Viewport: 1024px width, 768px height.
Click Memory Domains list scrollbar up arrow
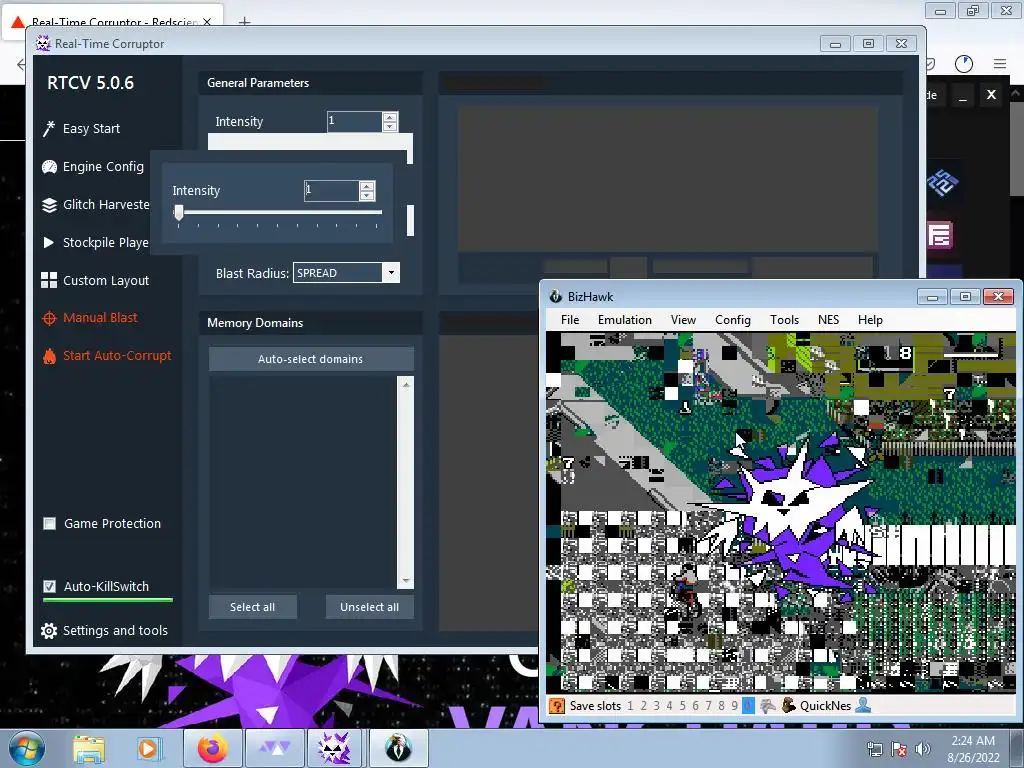[x=406, y=385]
